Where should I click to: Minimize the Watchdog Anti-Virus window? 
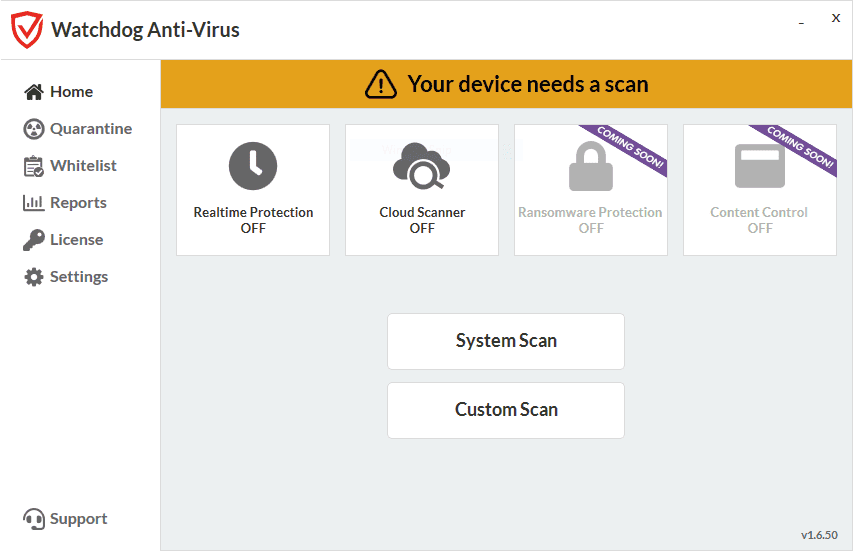coord(801,23)
